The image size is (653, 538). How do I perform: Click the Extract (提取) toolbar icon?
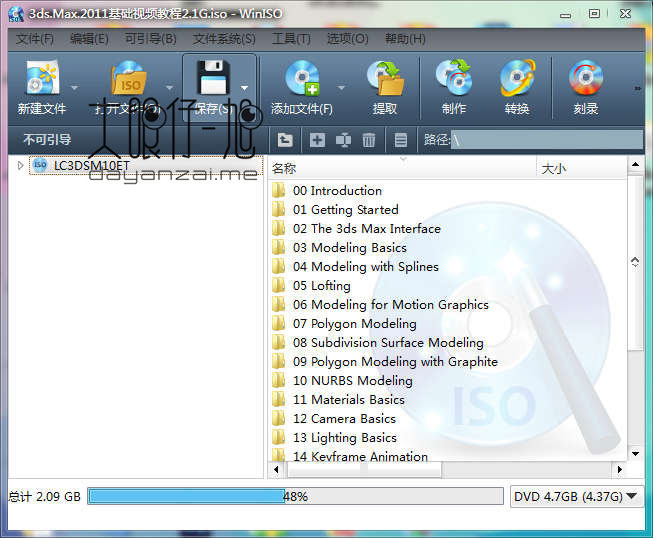pyautogui.click(x=385, y=77)
